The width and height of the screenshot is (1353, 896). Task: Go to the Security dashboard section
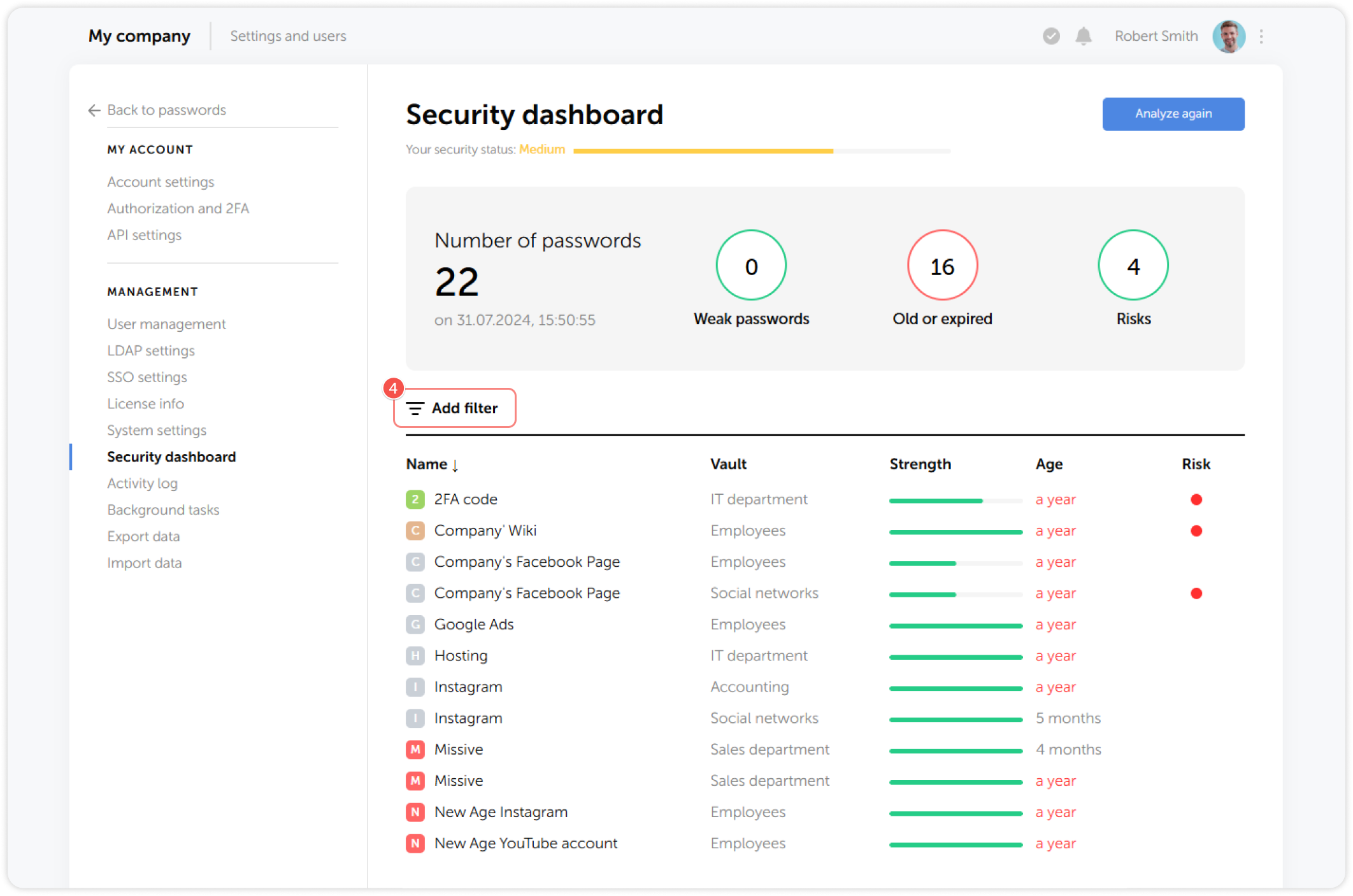pyautogui.click(x=171, y=457)
